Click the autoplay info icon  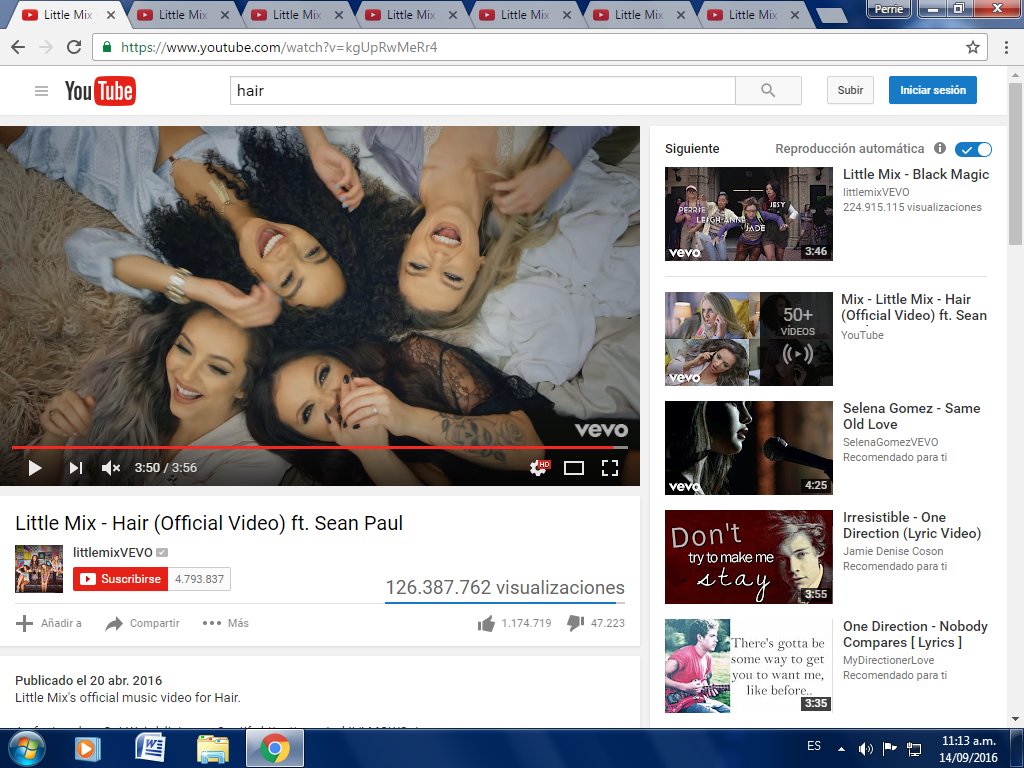(x=940, y=148)
